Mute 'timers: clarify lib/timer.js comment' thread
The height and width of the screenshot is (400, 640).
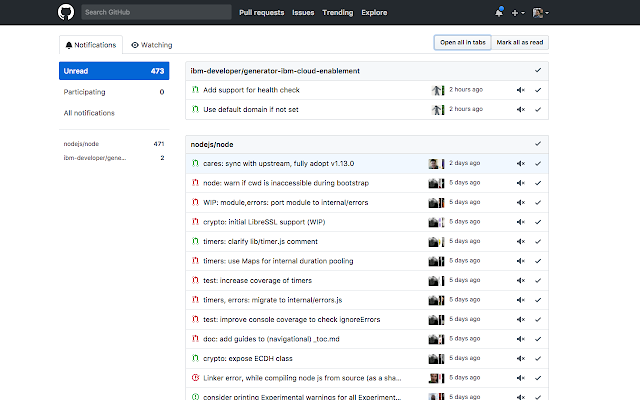point(520,241)
